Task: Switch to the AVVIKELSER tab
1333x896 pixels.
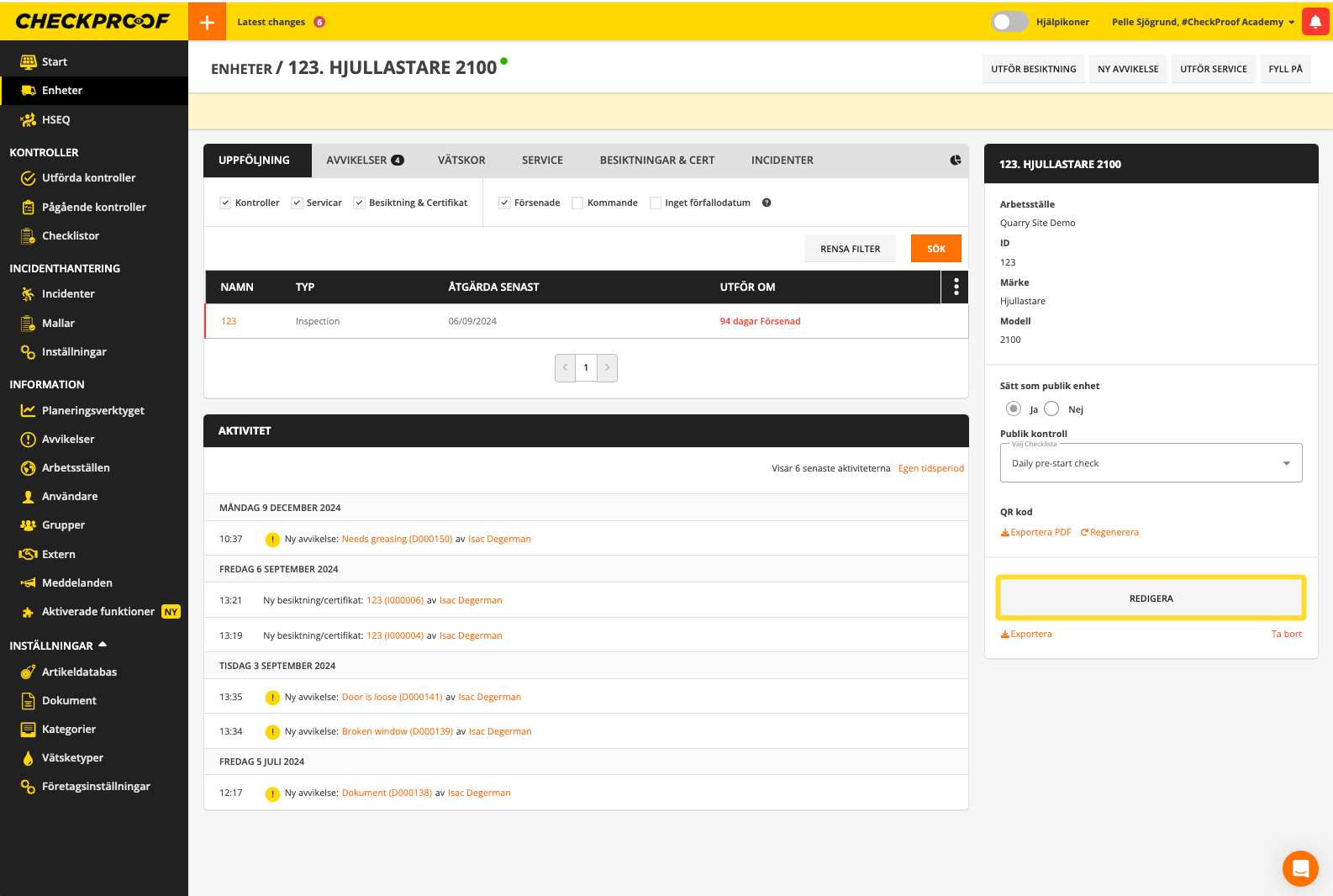Action: coord(365,161)
